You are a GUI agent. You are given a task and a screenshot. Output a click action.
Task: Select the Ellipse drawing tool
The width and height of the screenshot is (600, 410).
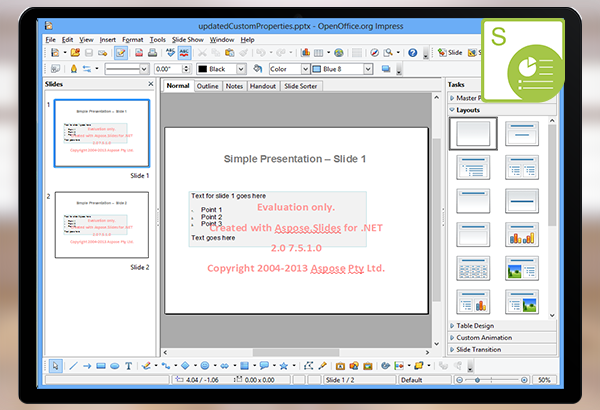pyautogui.click(x=114, y=366)
